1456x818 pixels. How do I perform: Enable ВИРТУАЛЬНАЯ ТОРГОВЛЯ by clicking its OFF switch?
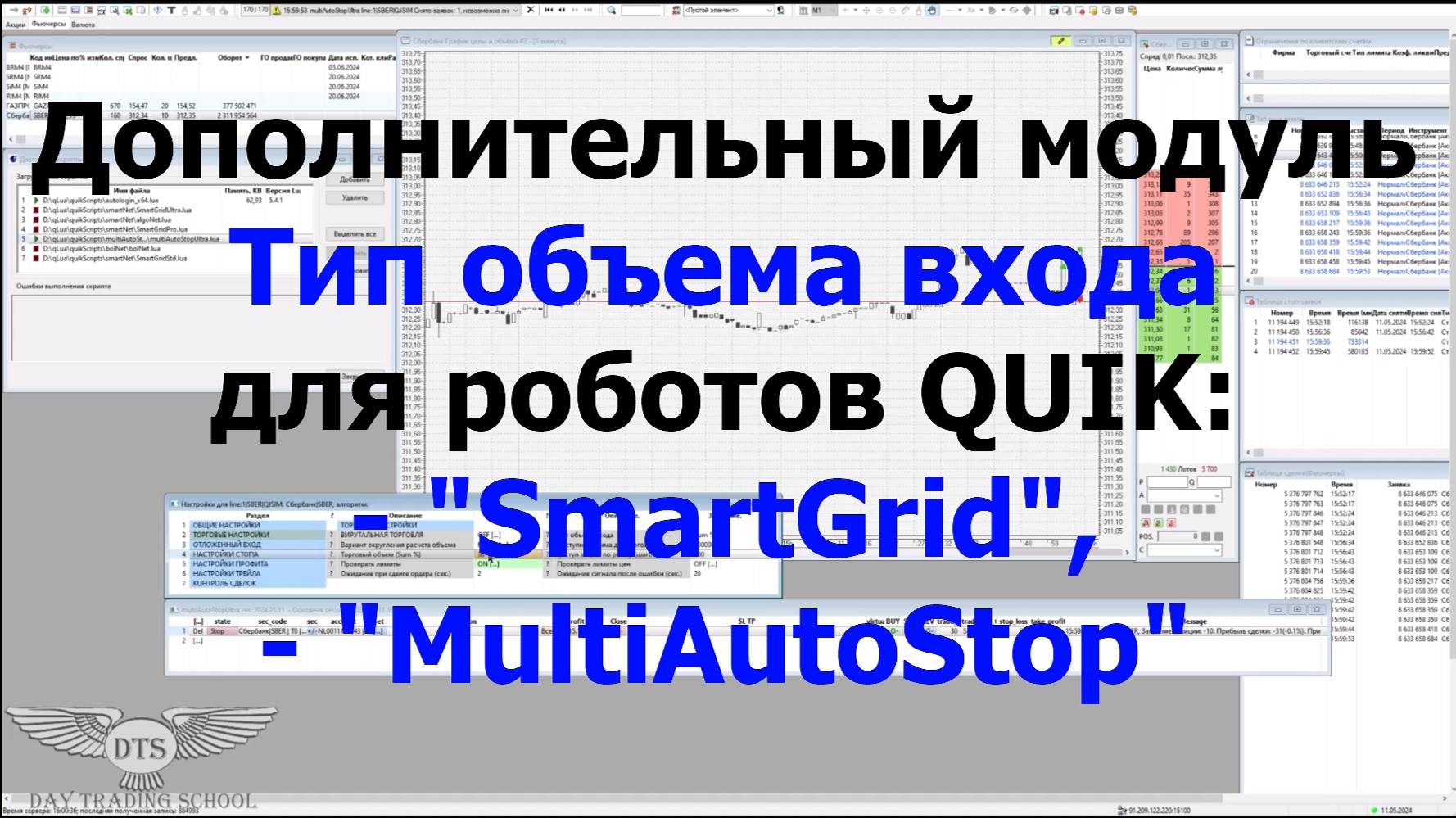pyautogui.click(x=490, y=534)
